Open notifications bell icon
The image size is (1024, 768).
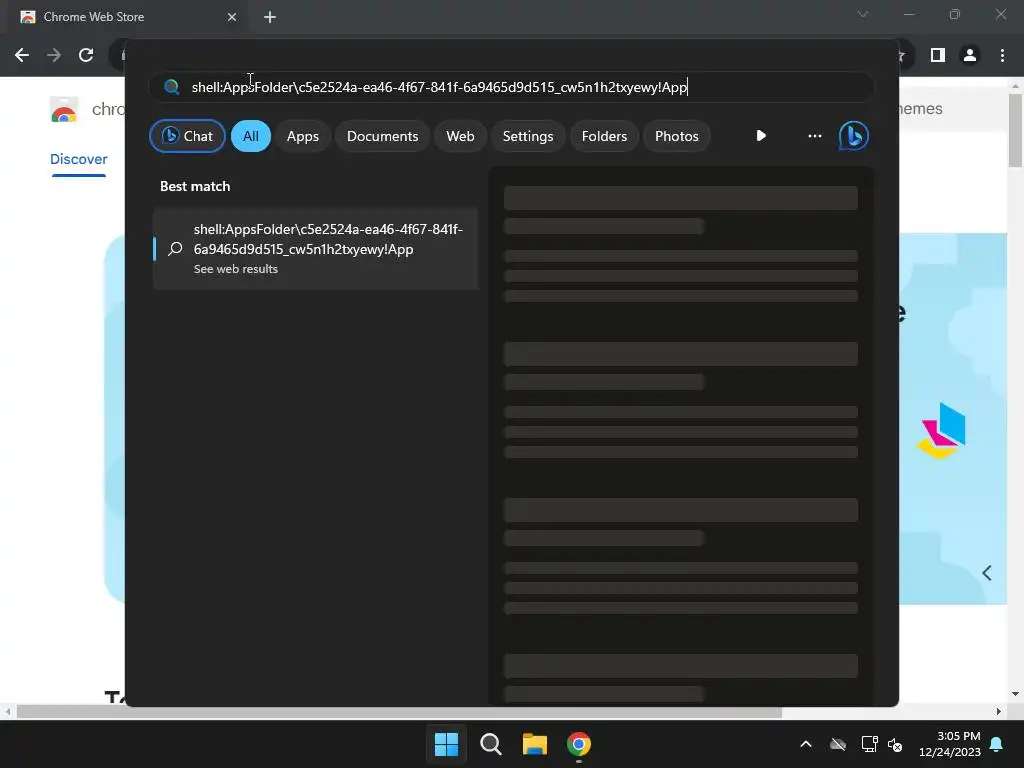[x=997, y=744]
